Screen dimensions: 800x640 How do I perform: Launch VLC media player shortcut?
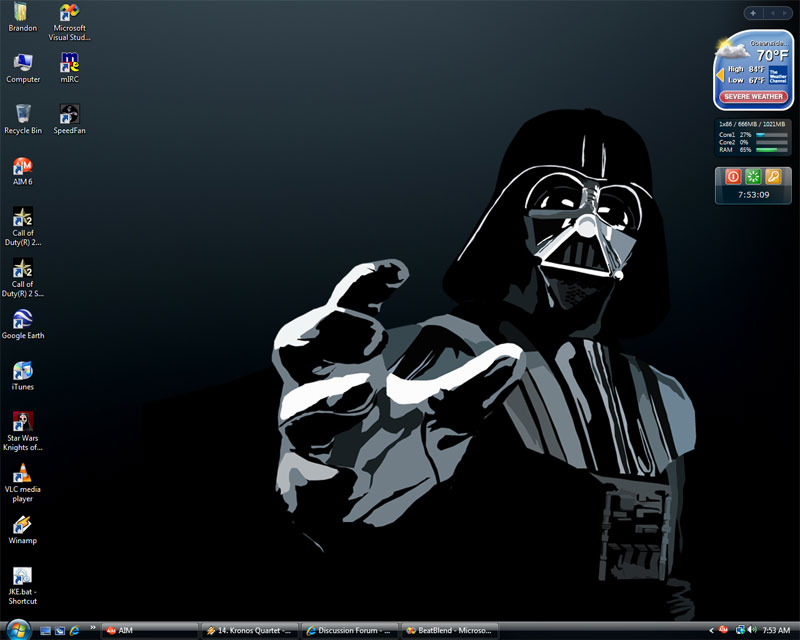(x=22, y=483)
